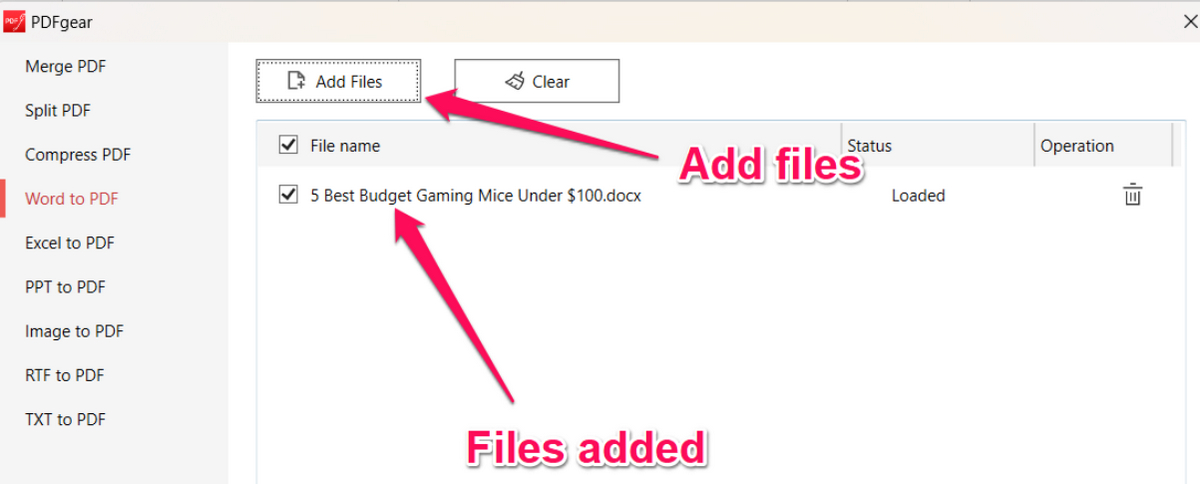Go to Image to PDF
1200x484 pixels.
[74, 331]
